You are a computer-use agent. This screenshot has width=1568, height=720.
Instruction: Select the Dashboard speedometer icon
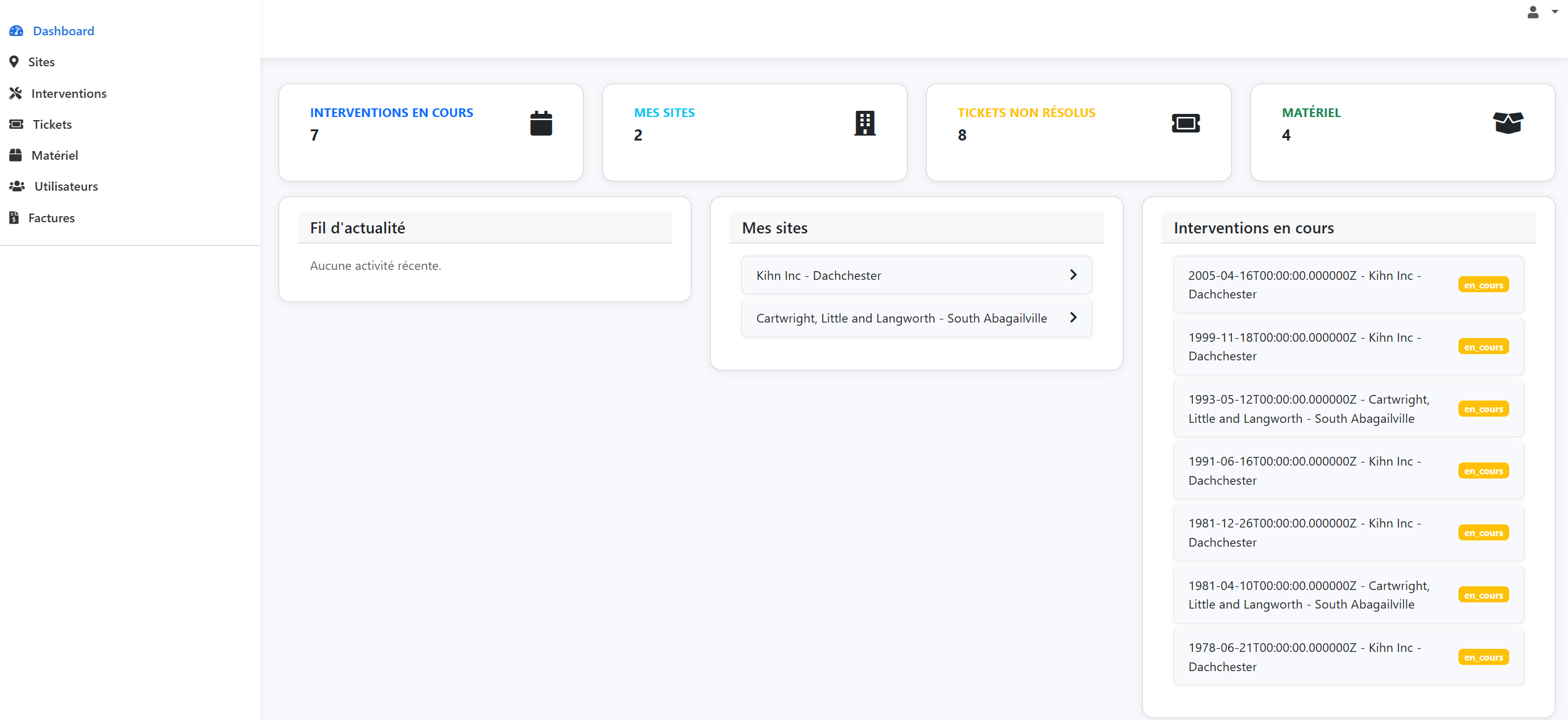[x=16, y=30]
